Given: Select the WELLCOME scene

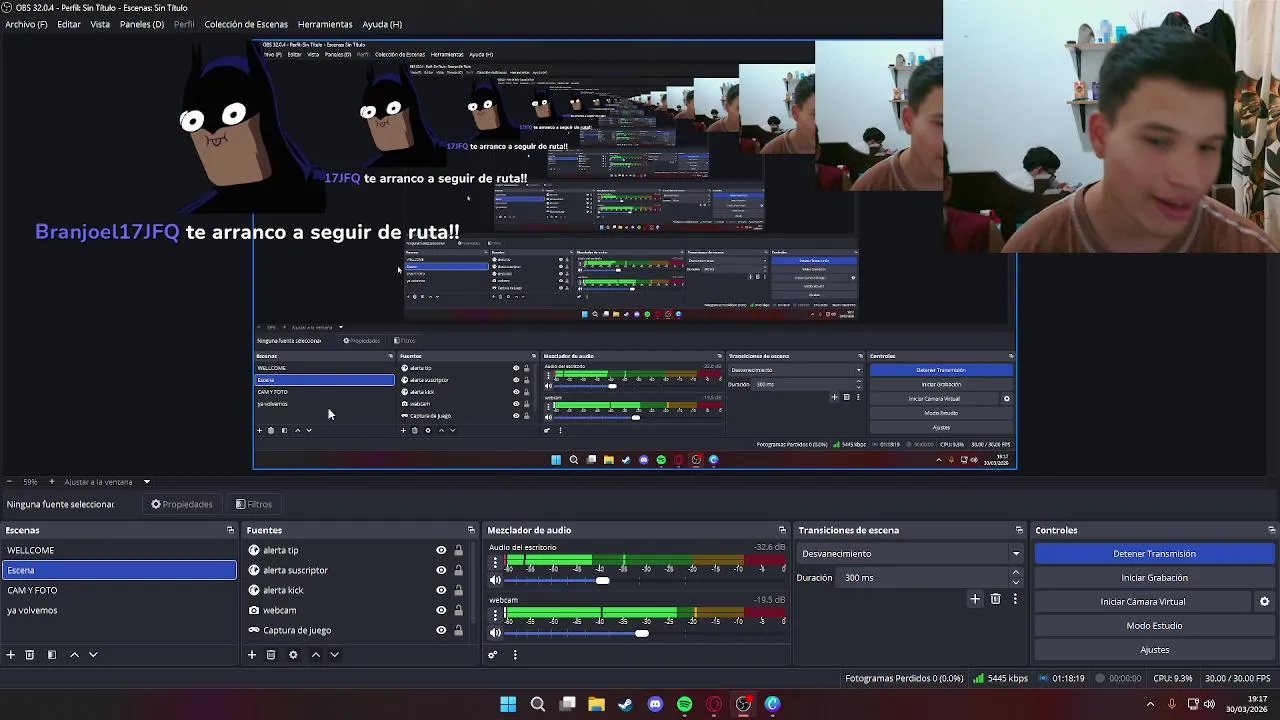Looking at the screenshot, I should click(119, 550).
